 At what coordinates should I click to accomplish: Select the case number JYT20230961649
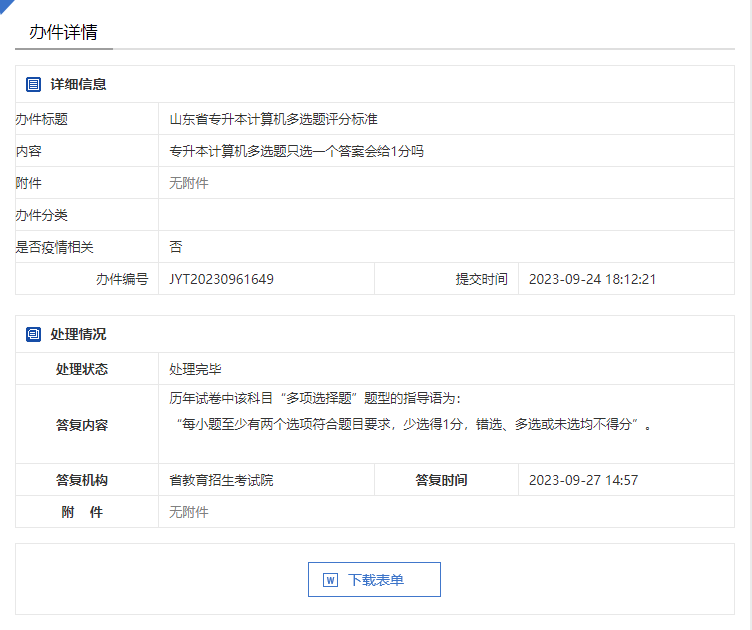[x=221, y=279]
